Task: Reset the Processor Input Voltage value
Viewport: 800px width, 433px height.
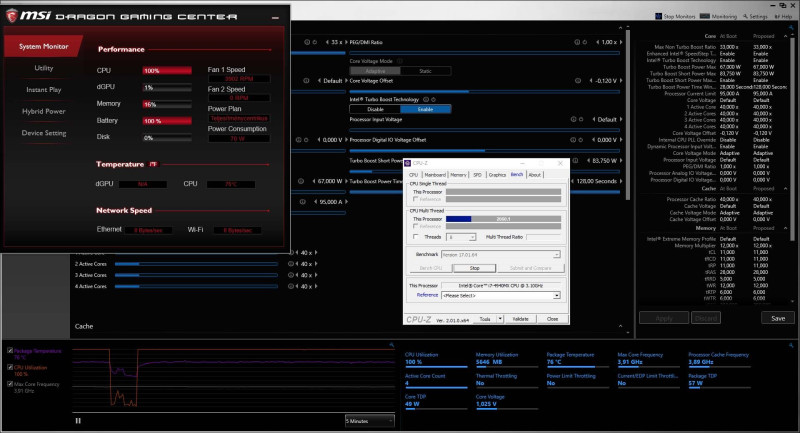Action: tap(581, 119)
